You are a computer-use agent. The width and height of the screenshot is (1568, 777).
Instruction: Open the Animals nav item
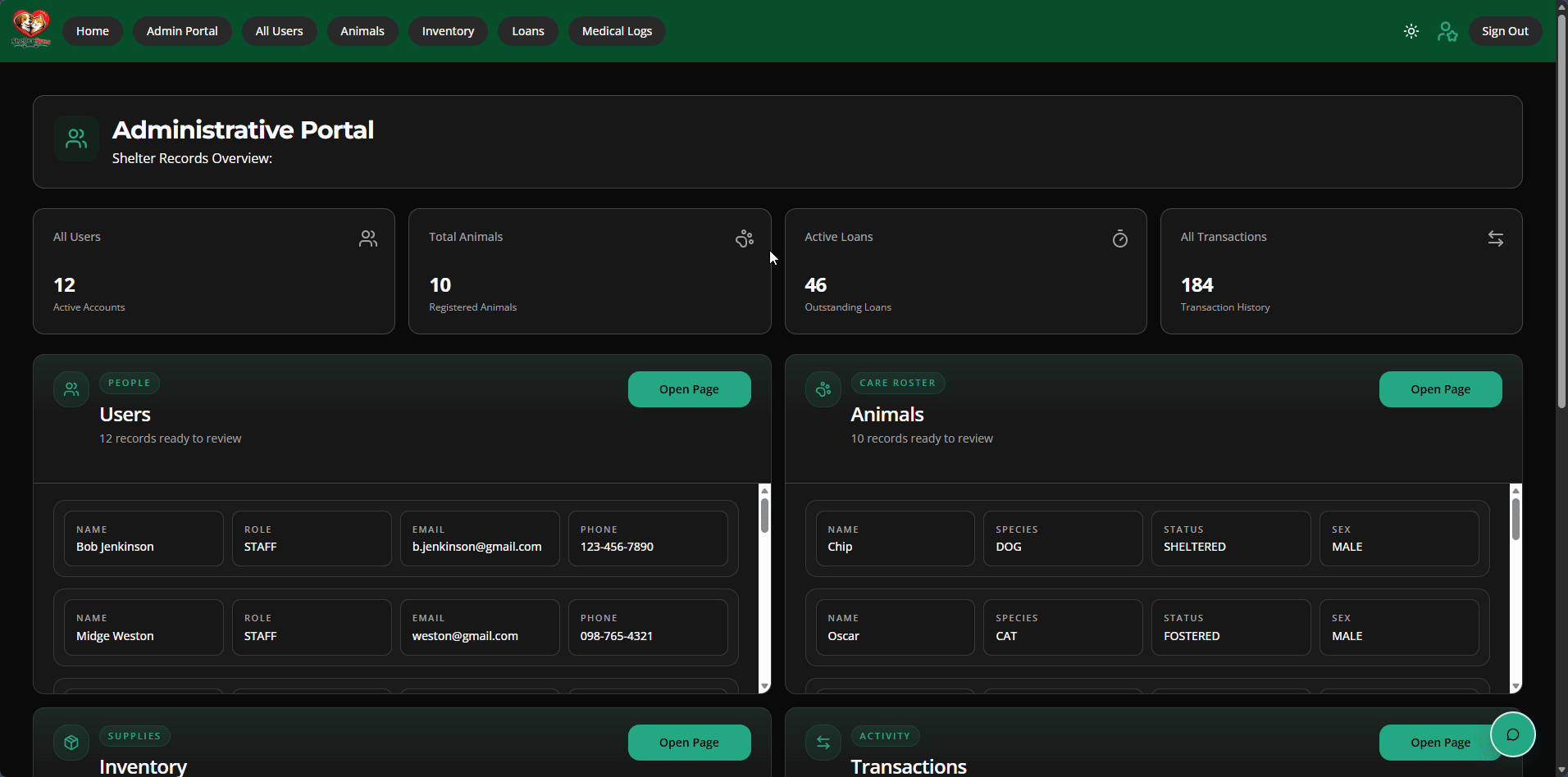point(362,31)
